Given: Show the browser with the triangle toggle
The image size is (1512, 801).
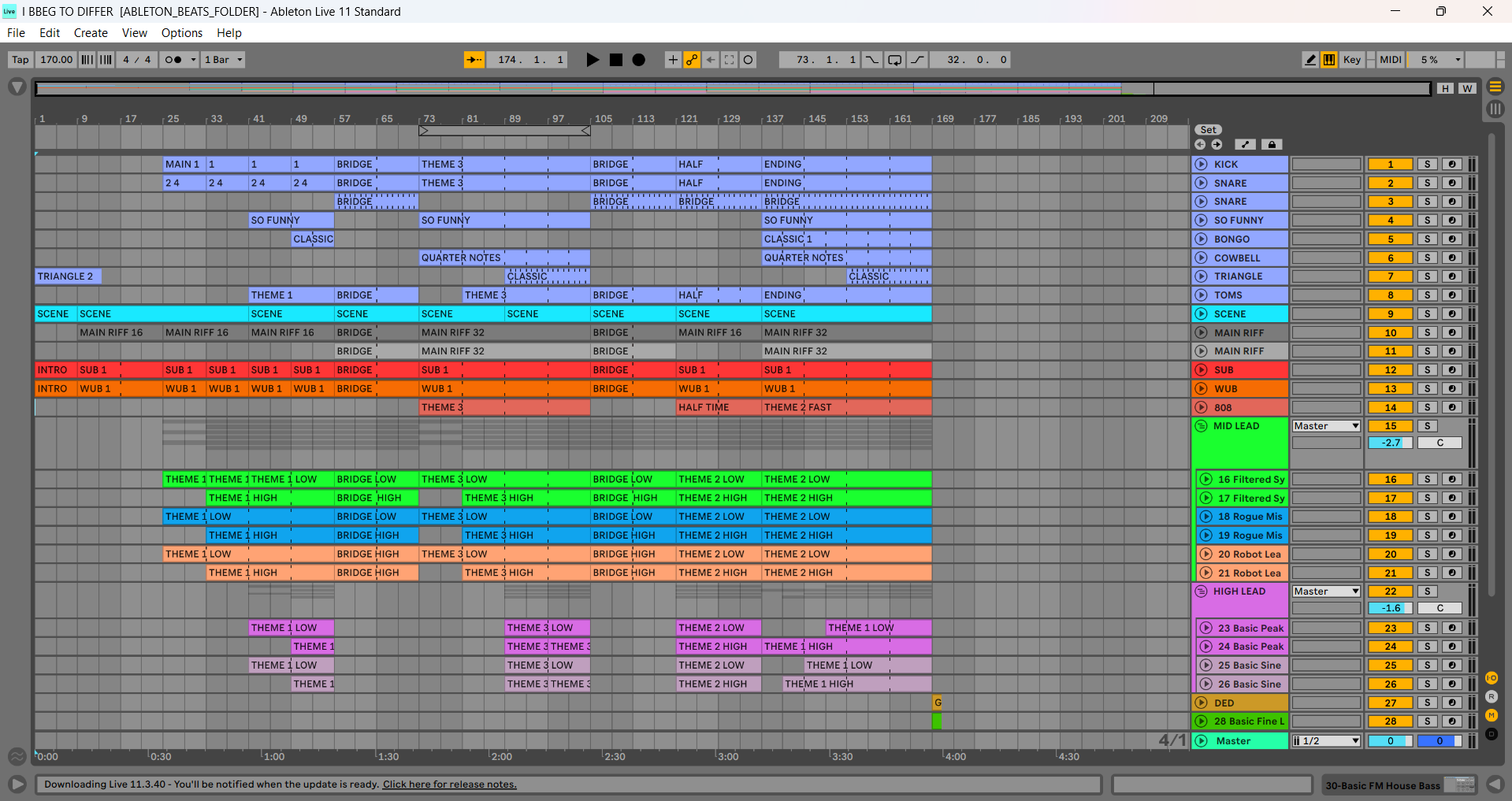Looking at the screenshot, I should [x=17, y=87].
